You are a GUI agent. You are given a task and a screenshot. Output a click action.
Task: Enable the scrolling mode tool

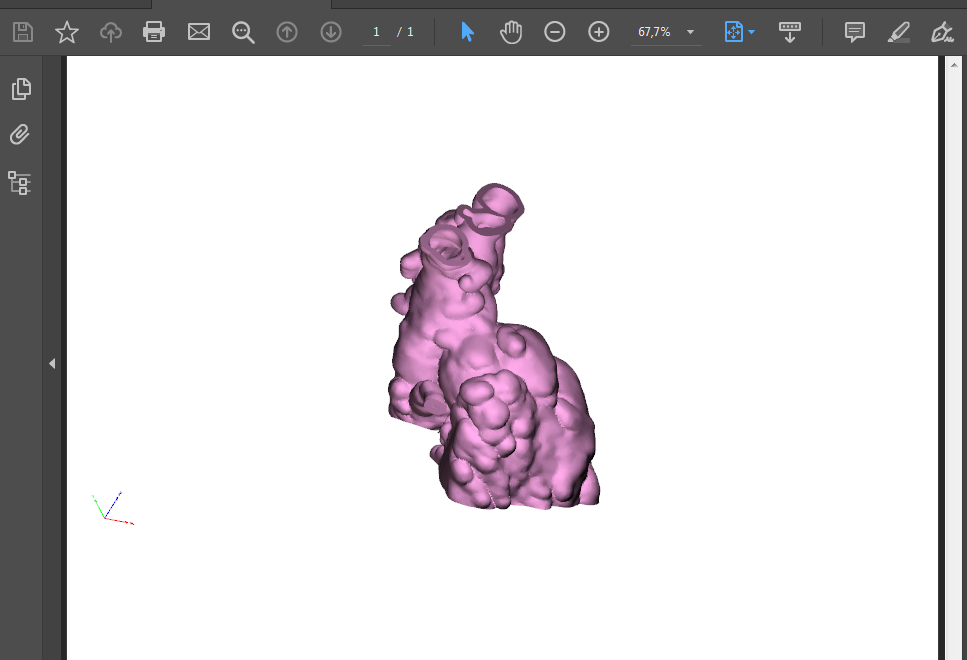click(x=789, y=32)
